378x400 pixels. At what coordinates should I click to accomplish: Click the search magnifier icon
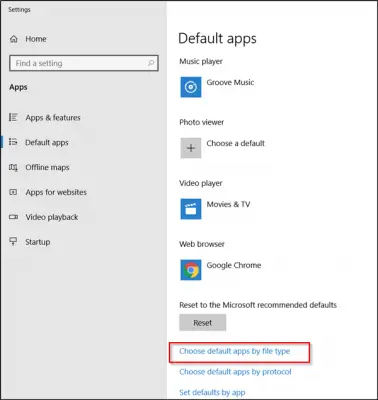click(151, 63)
